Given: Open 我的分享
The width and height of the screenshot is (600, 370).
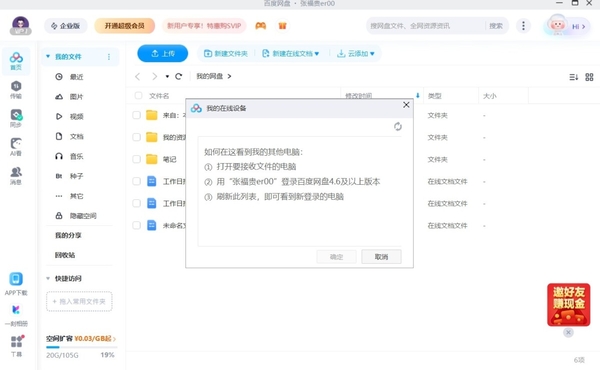Looking at the screenshot, I should pos(68,235).
